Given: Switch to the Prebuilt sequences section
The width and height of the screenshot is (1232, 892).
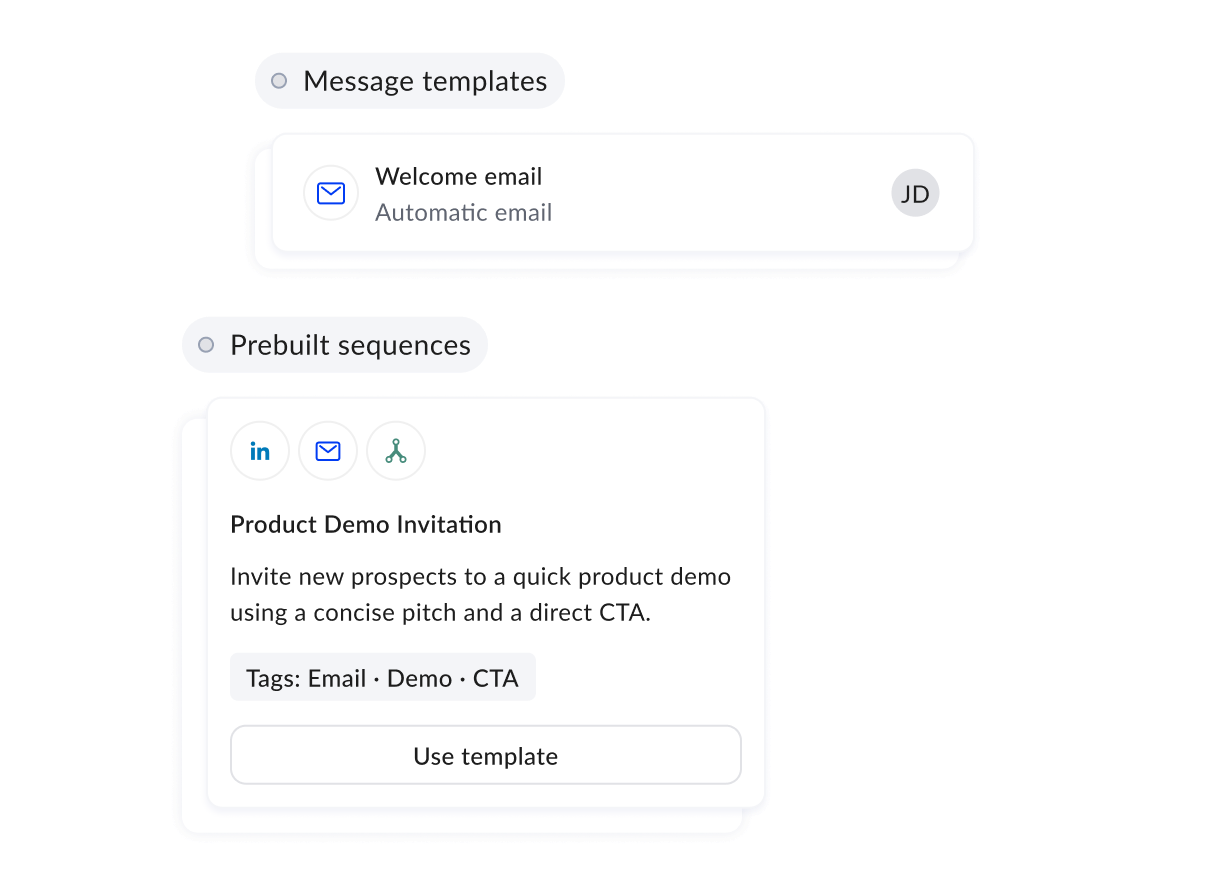Looking at the screenshot, I should coord(334,344).
